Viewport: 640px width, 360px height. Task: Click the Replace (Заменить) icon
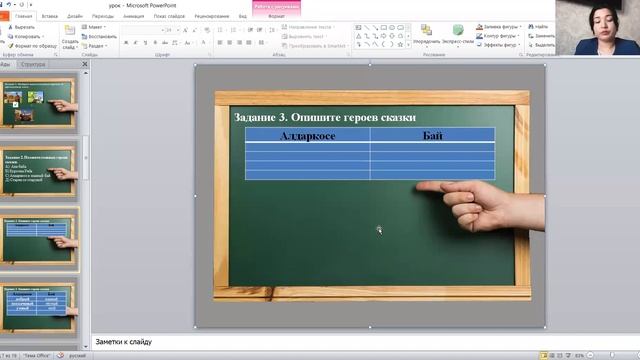(x=531, y=36)
